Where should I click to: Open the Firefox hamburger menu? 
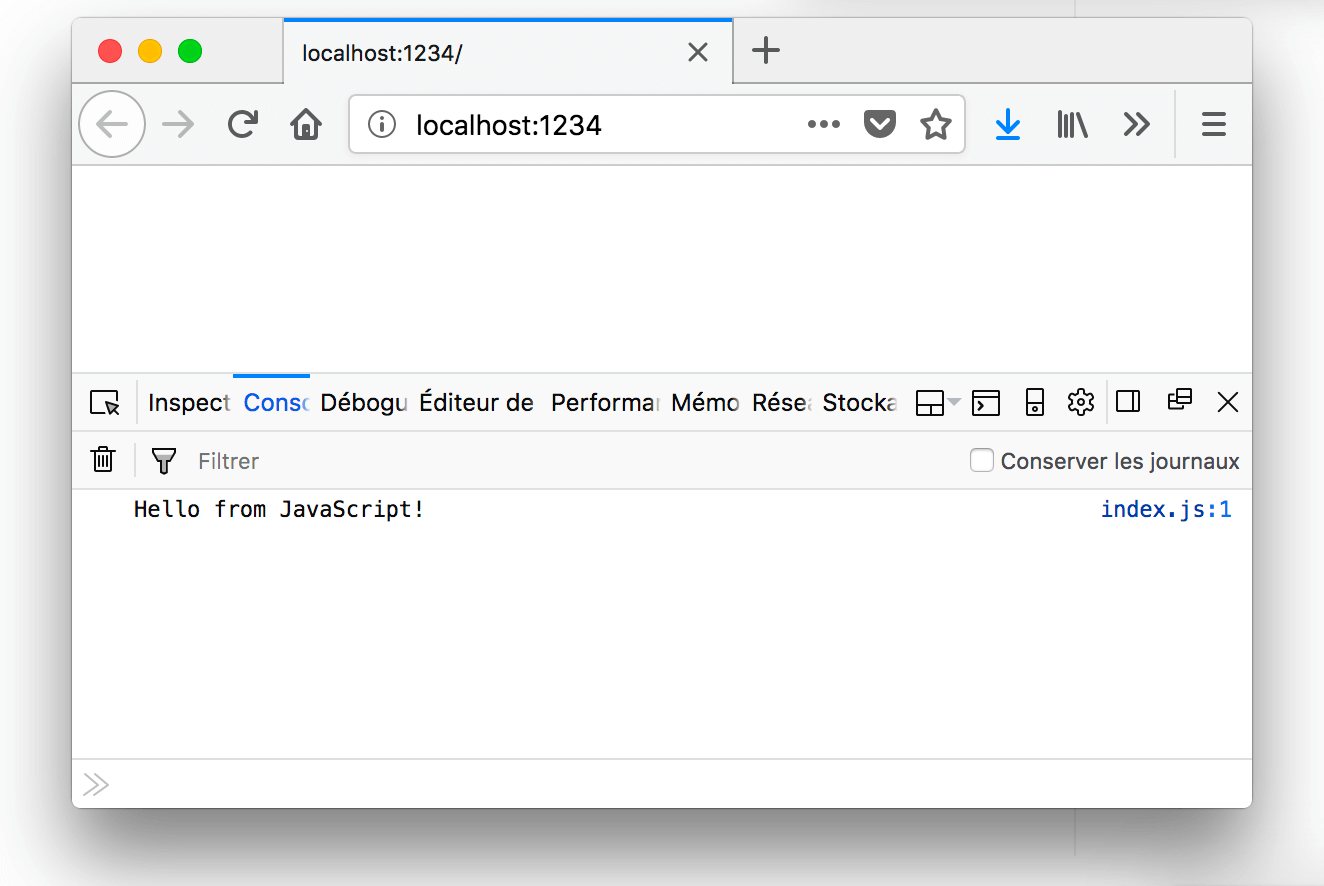1213,124
